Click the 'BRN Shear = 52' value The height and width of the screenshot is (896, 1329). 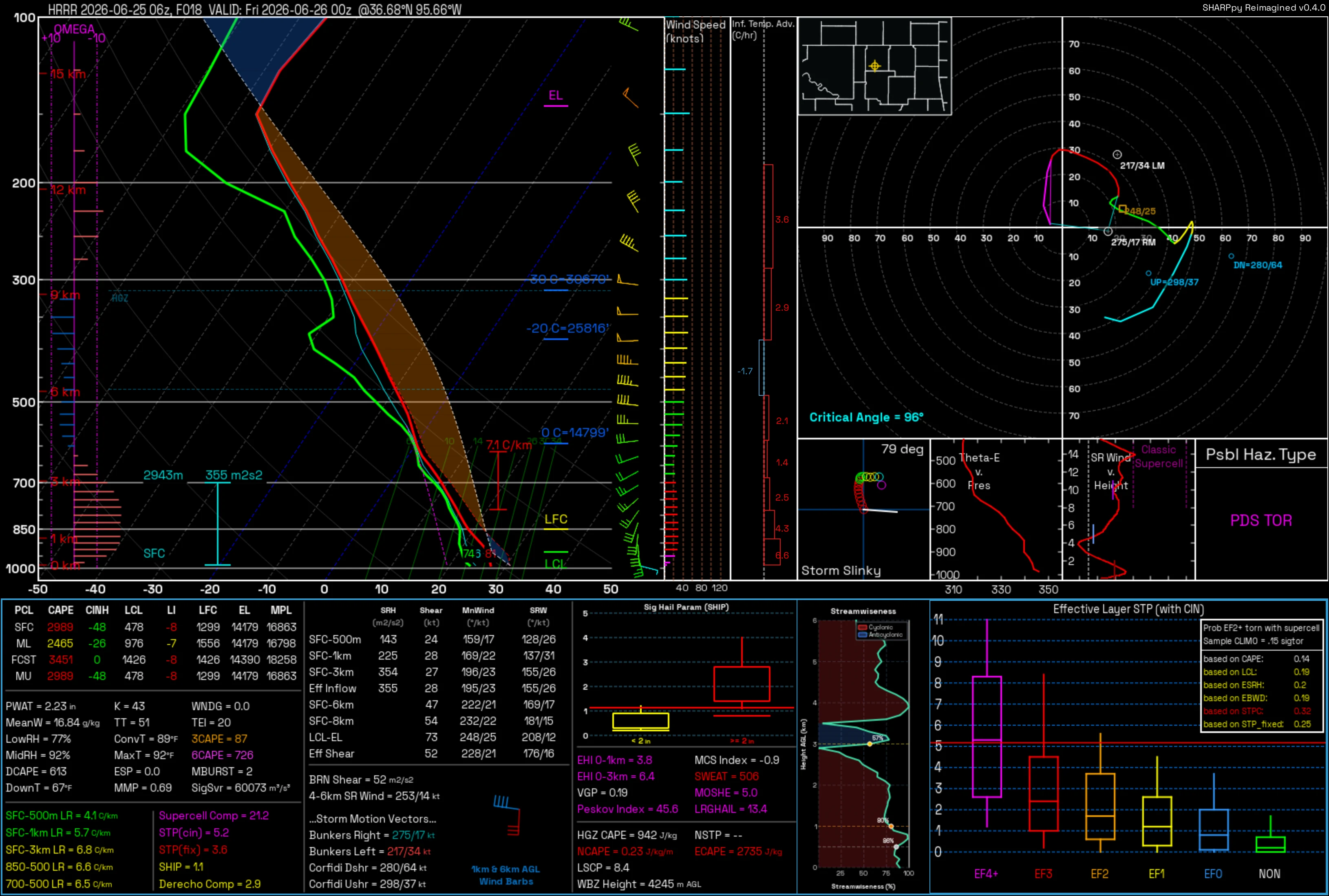click(x=361, y=779)
